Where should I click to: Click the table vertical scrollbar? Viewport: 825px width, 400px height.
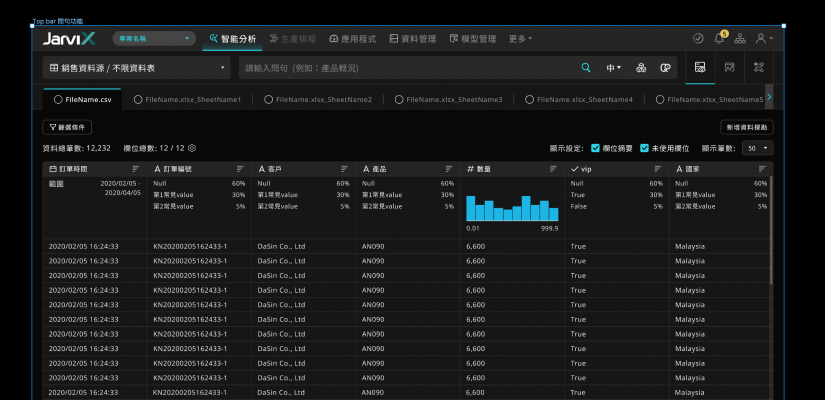click(771, 231)
